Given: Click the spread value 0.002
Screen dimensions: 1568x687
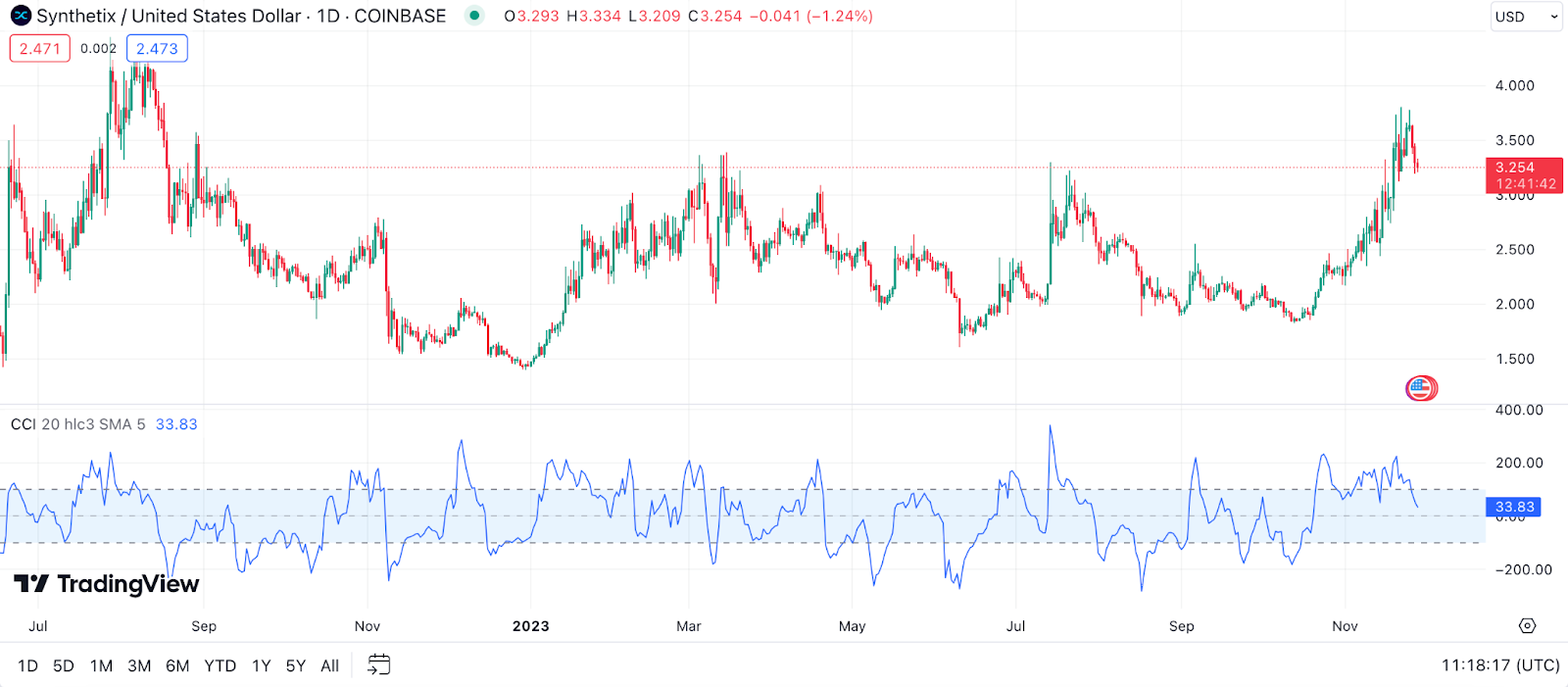Looking at the screenshot, I should [x=98, y=48].
